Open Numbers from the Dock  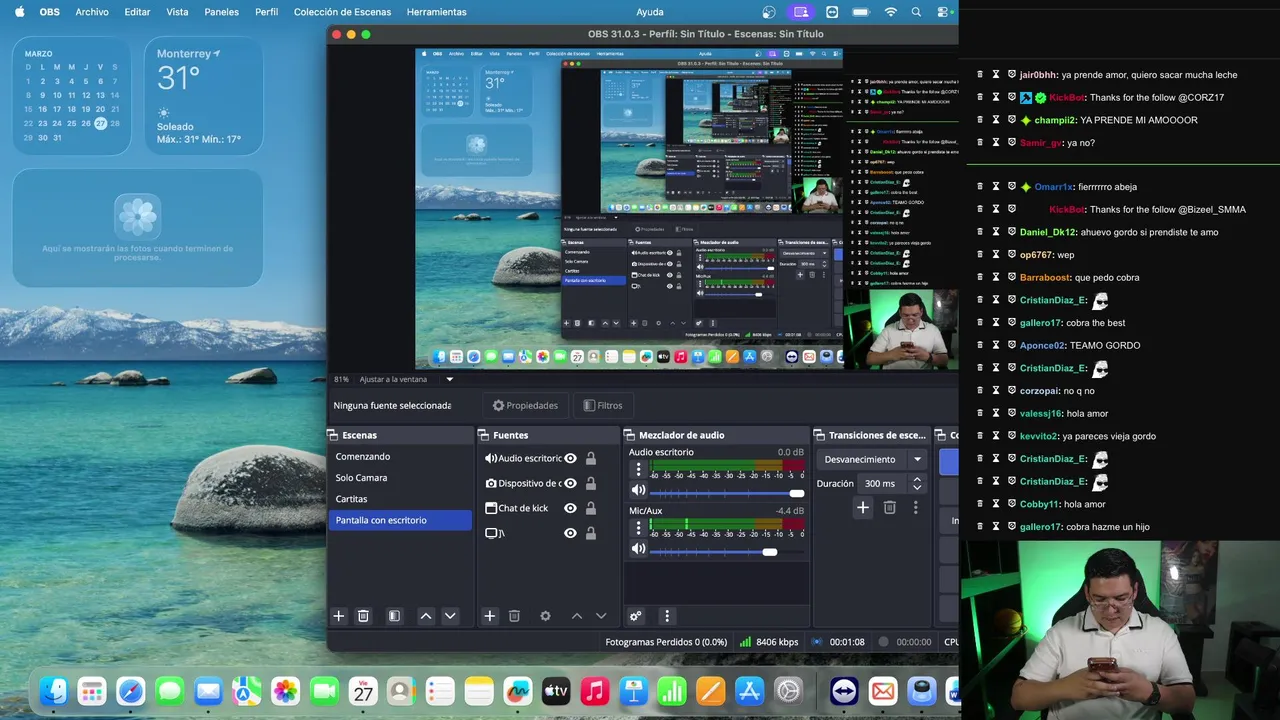tap(672, 691)
